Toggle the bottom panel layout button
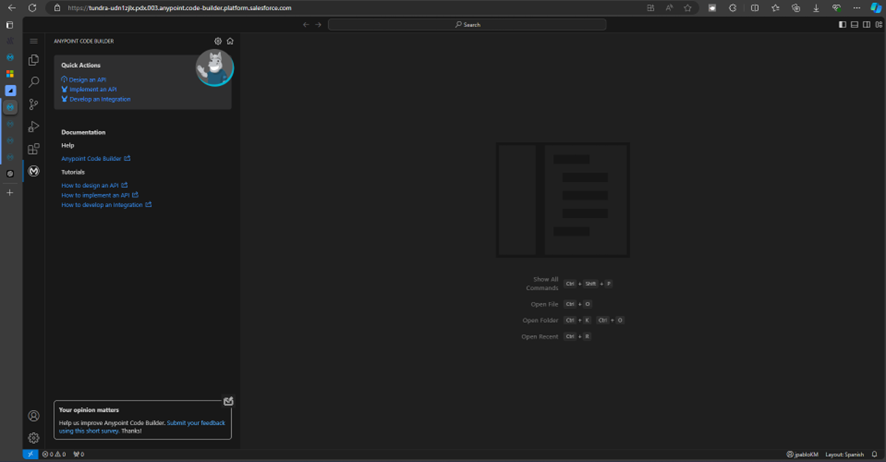The image size is (886, 462). (854, 25)
